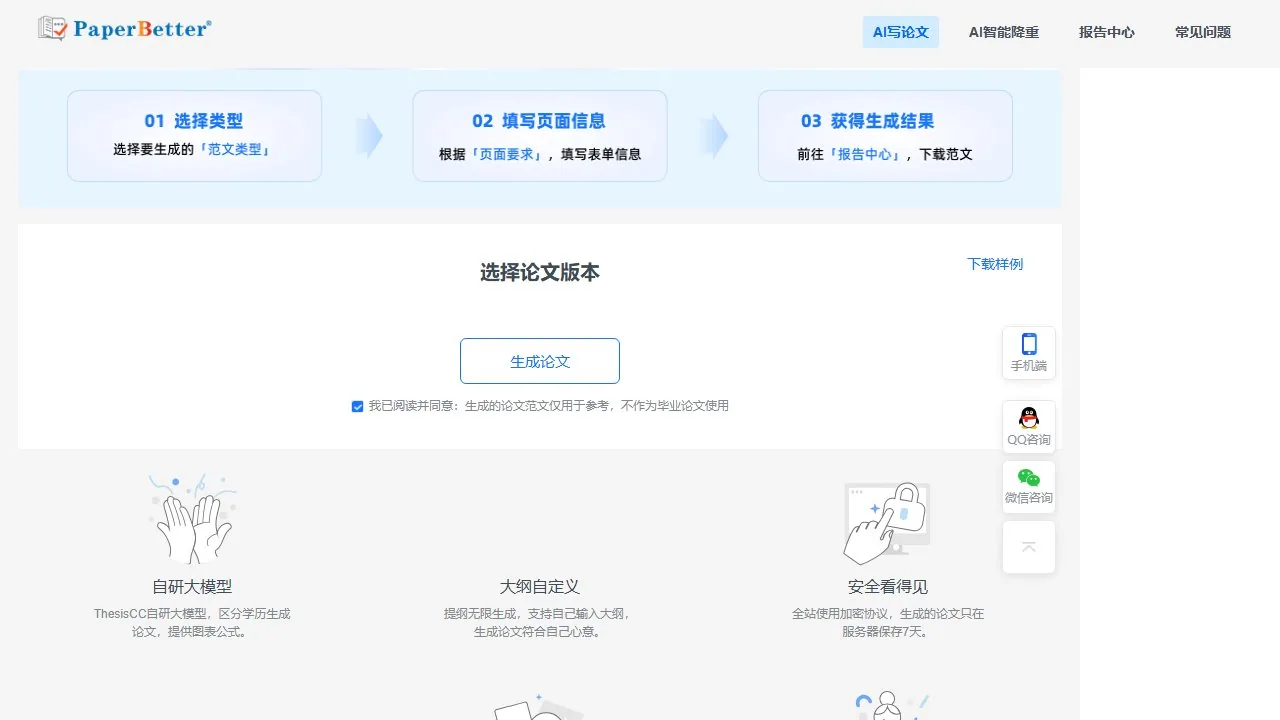Go to 报告中心 in navigation
Image resolution: width=1280 pixels, height=720 pixels.
1107,32
